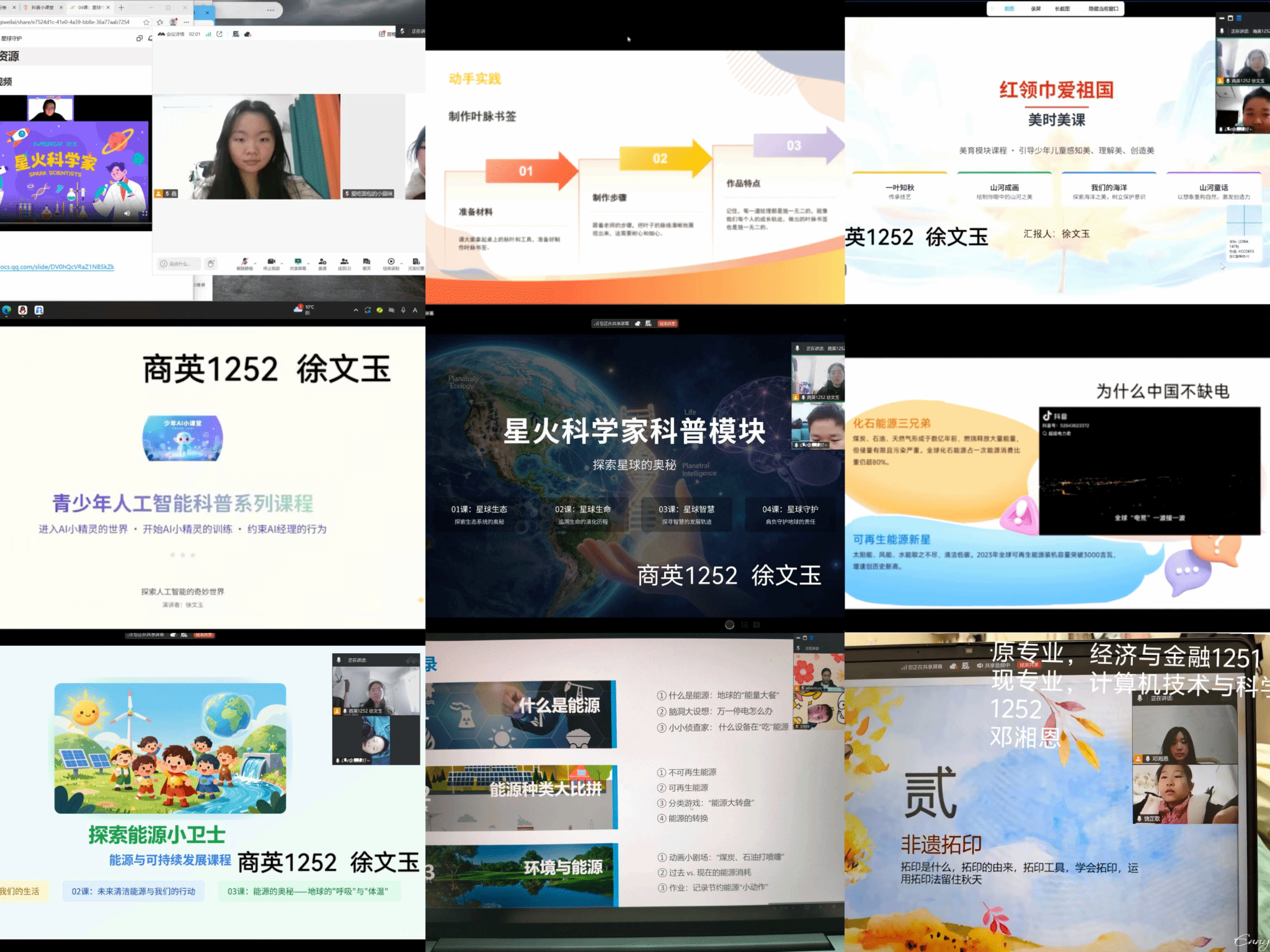The width and height of the screenshot is (1270, 952).
Task: Expand audio options arrow beside 解除静音
Action: point(255,262)
